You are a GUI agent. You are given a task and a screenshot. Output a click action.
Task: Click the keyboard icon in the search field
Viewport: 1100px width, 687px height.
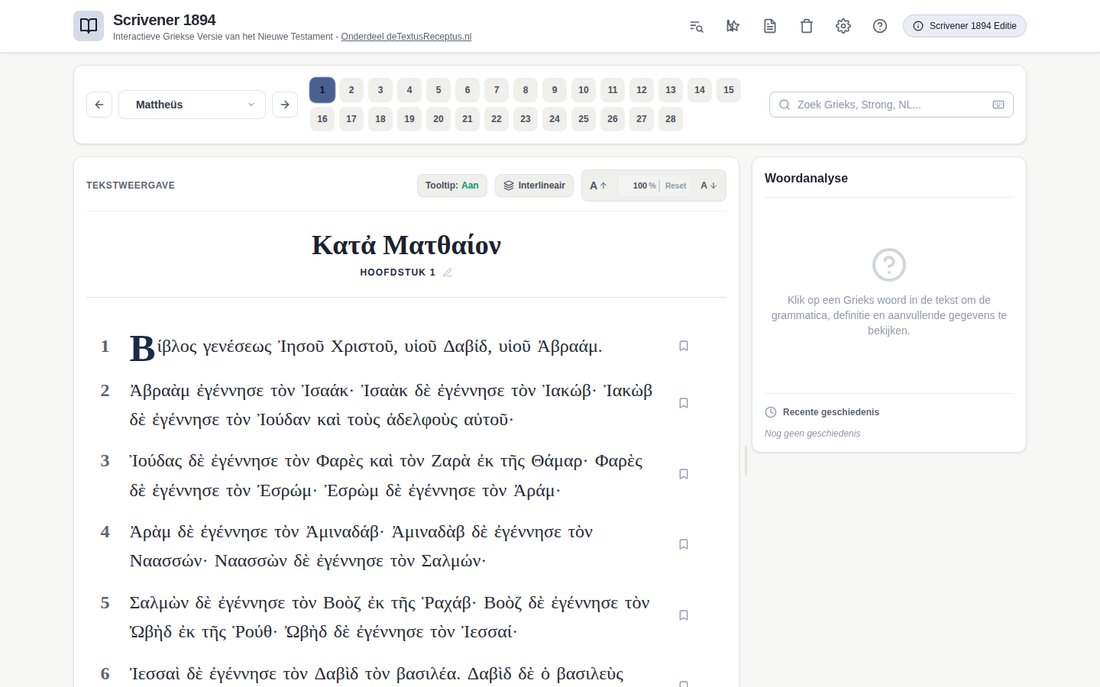(x=998, y=105)
